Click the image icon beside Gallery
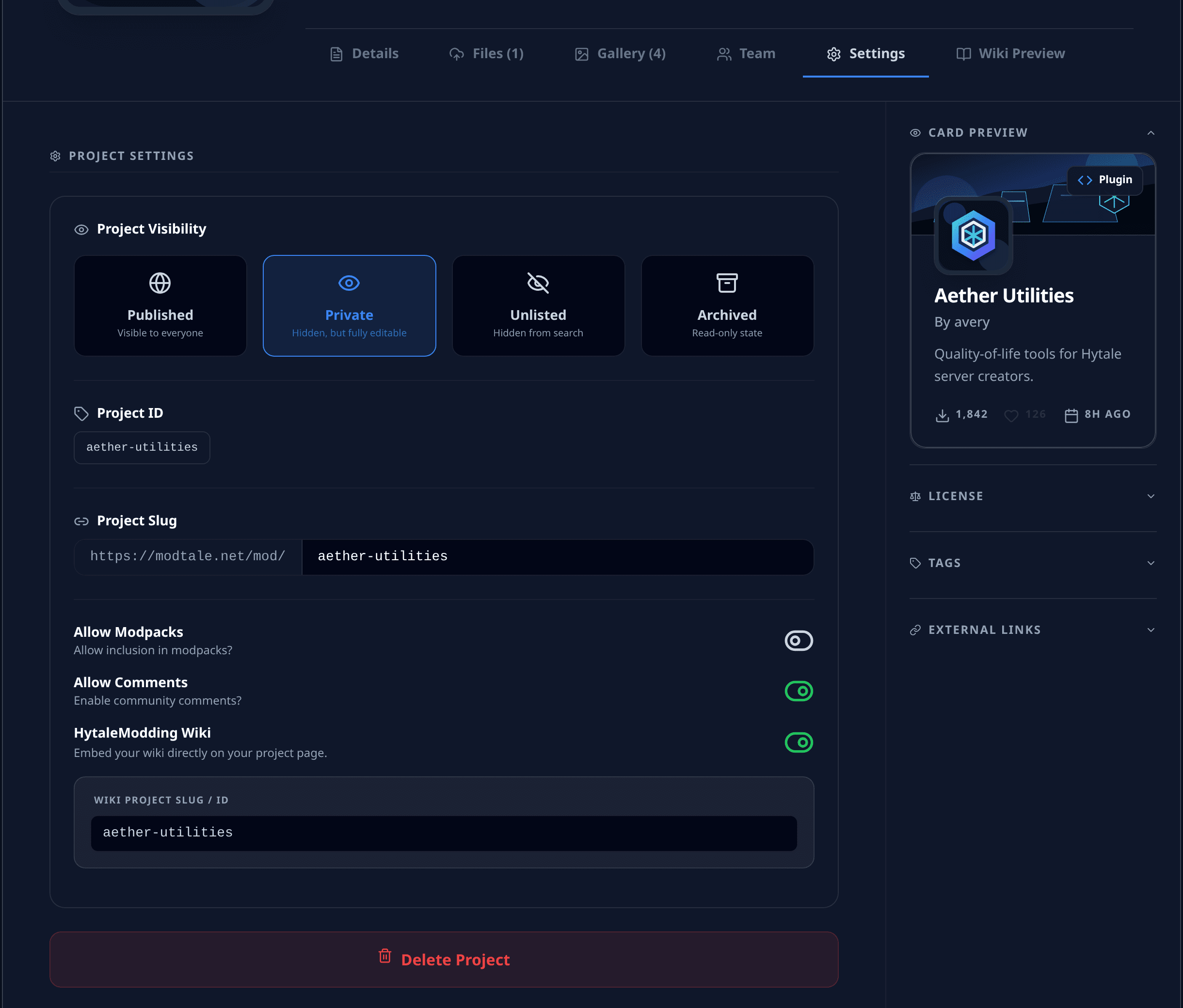 point(581,54)
